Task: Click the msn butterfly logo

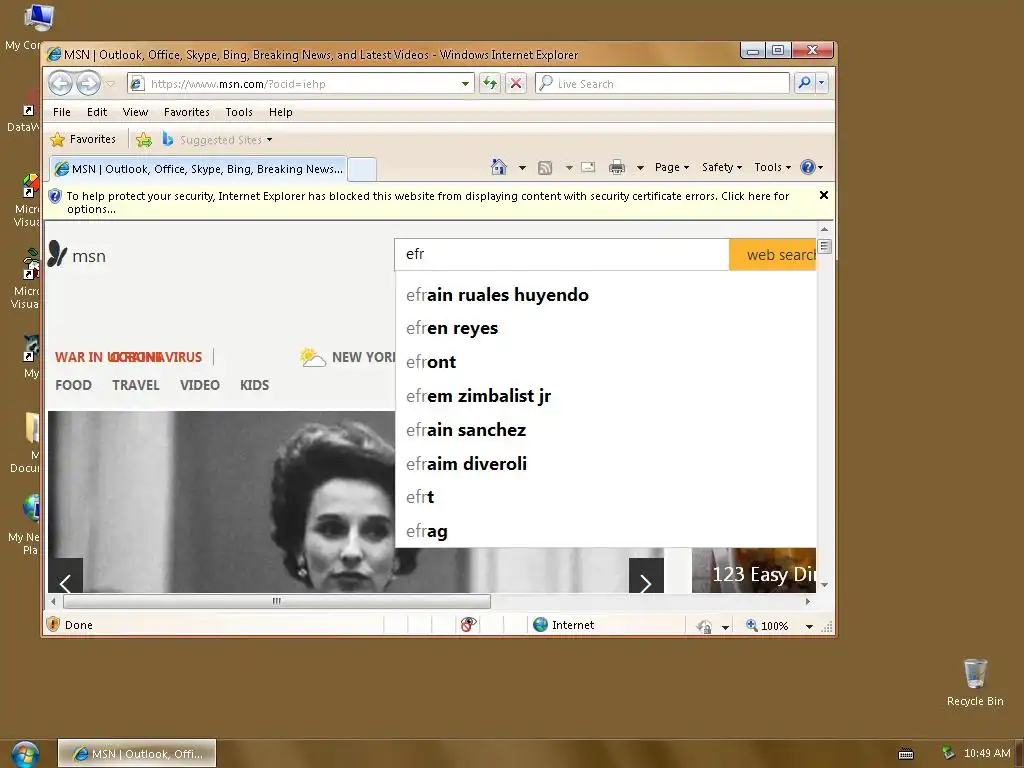Action: pyautogui.click(x=57, y=253)
